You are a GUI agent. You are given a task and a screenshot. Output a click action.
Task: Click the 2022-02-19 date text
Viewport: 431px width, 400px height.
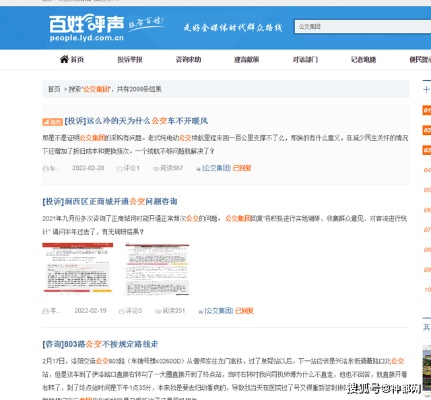point(90,311)
